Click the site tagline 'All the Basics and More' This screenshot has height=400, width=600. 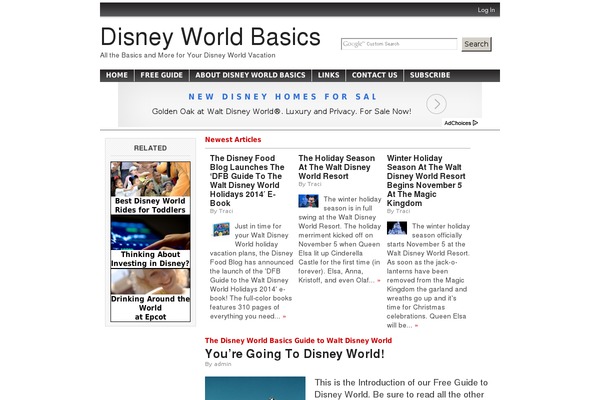tap(188, 55)
